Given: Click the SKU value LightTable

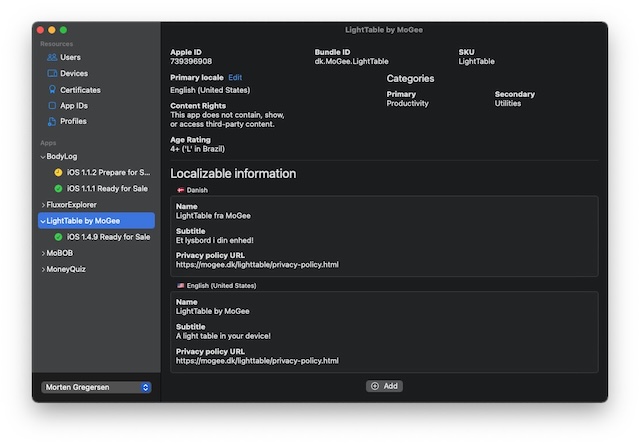Looking at the screenshot, I should [476, 62].
